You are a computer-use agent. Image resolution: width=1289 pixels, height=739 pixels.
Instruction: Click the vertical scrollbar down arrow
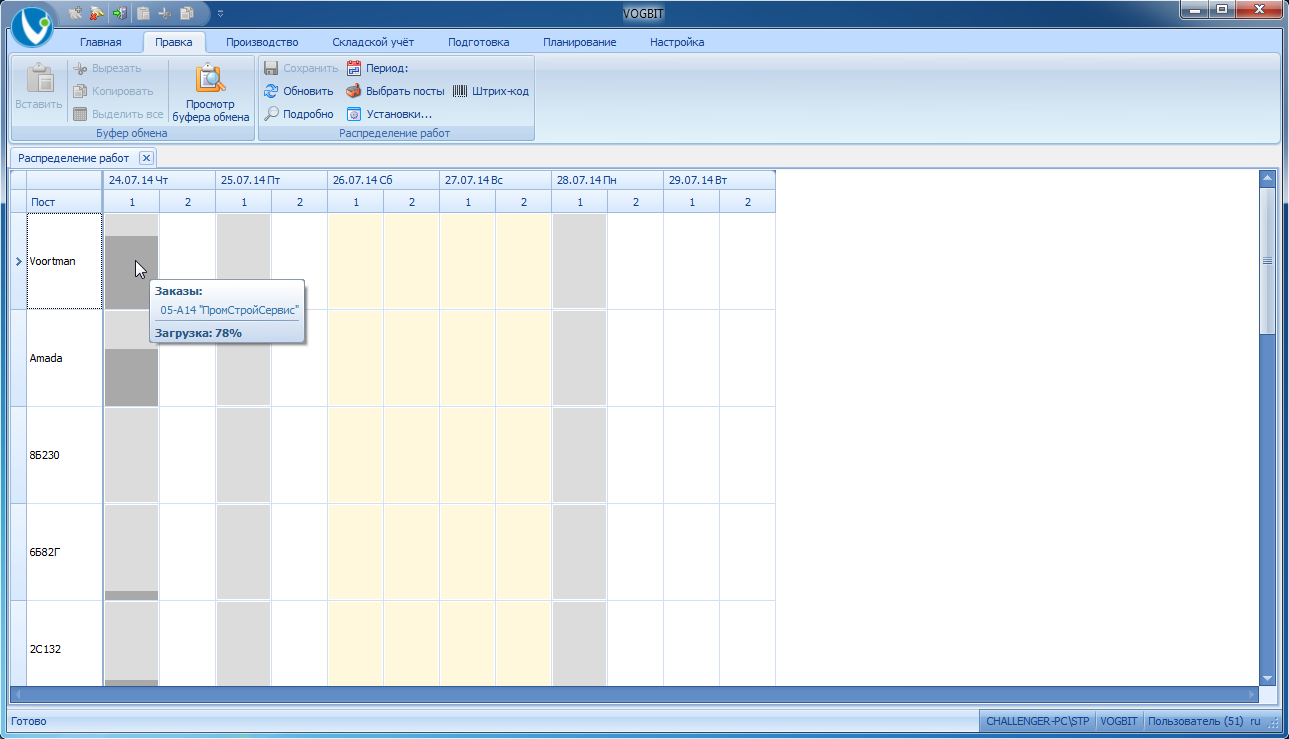[1268, 677]
